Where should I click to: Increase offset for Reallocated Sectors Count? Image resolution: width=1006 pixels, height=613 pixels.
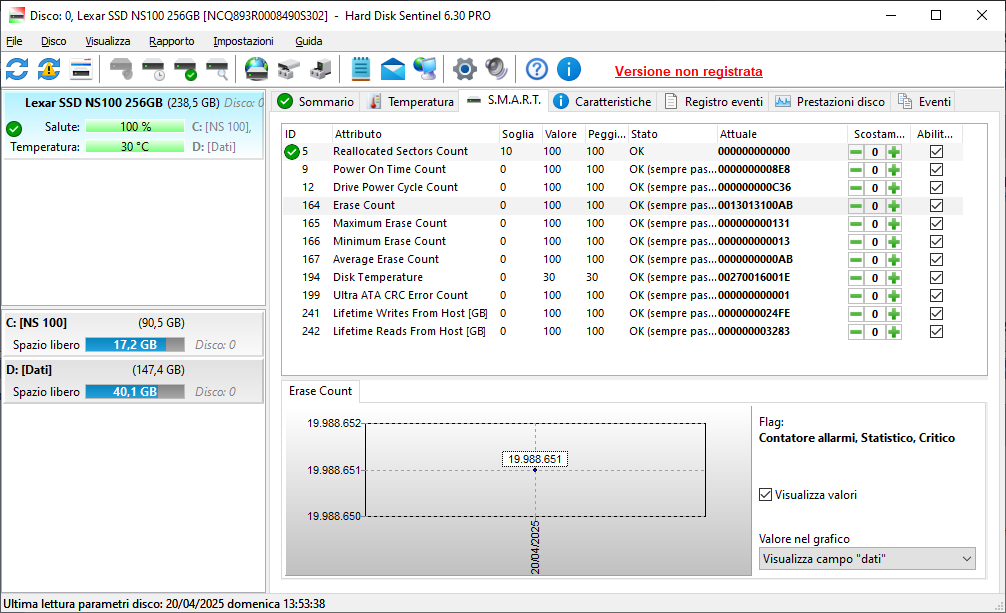click(x=894, y=152)
